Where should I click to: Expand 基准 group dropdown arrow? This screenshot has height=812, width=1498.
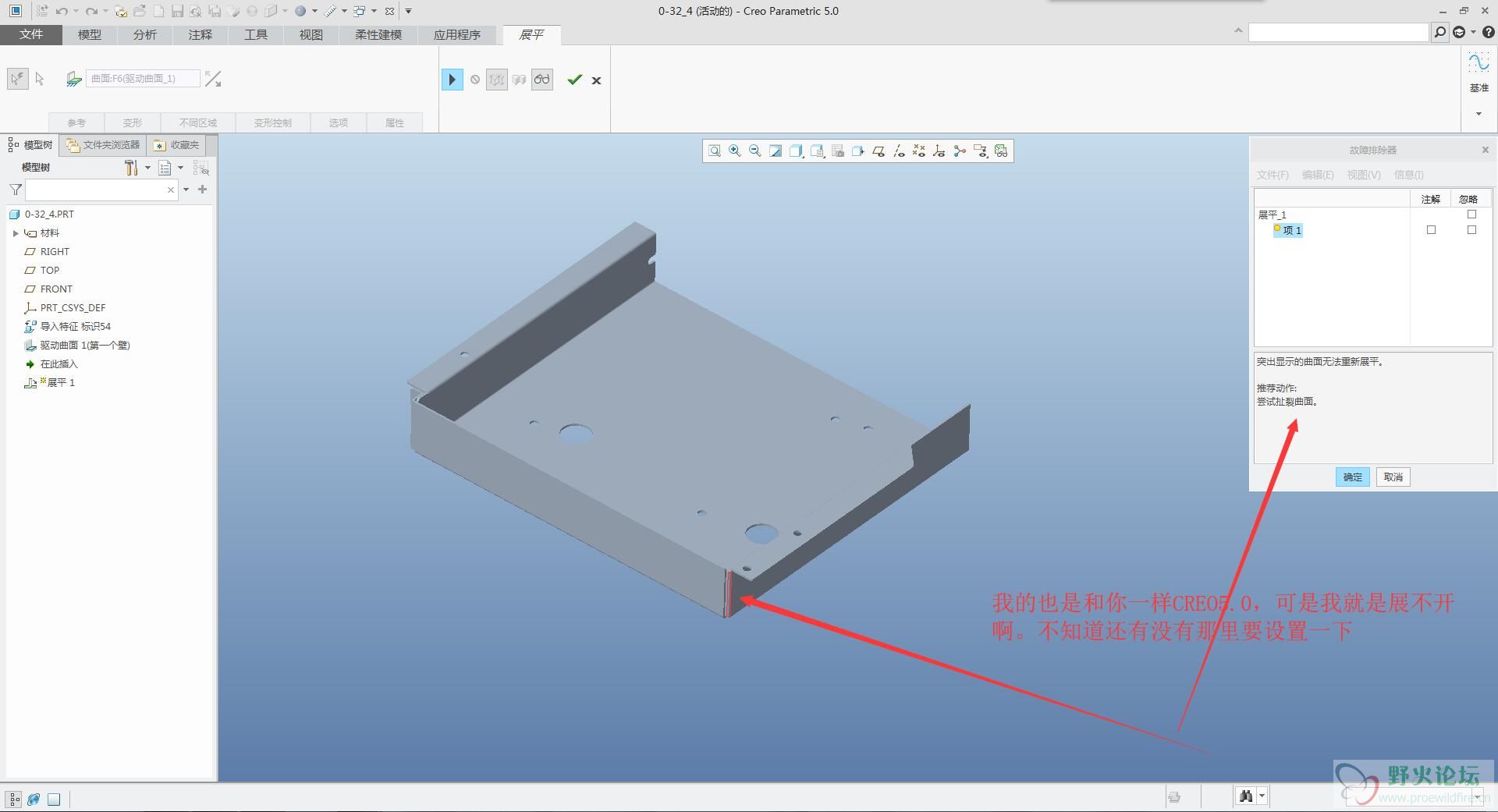1478,114
